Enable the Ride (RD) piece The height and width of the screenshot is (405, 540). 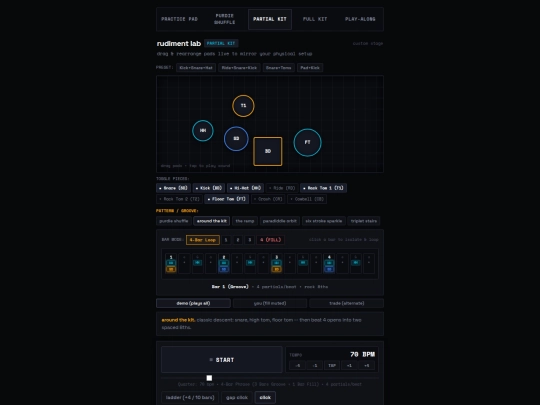[282, 188]
